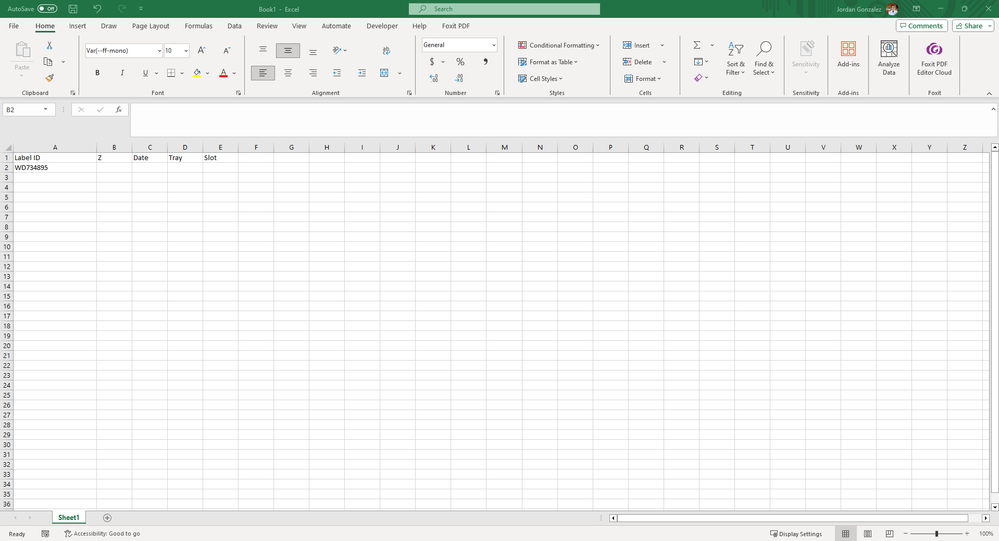Click the Wrap Text icon
The image size is (999, 541).
click(386, 51)
